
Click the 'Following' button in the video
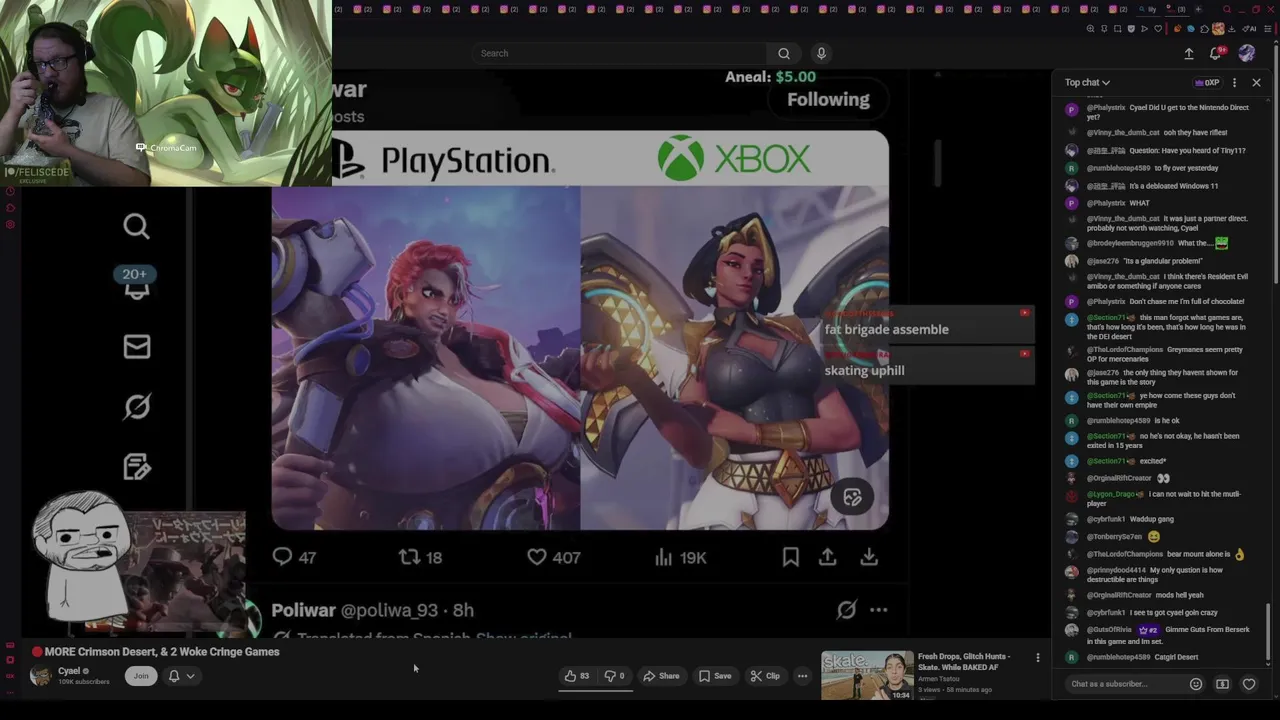[828, 99]
